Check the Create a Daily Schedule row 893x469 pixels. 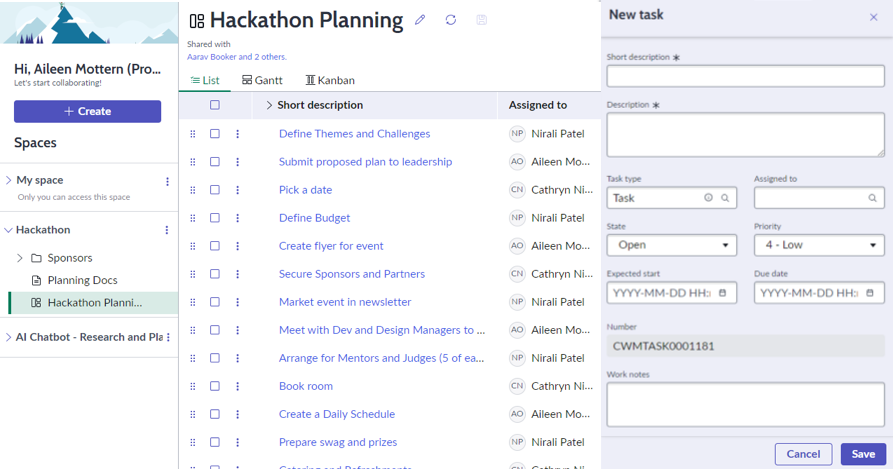click(x=215, y=414)
